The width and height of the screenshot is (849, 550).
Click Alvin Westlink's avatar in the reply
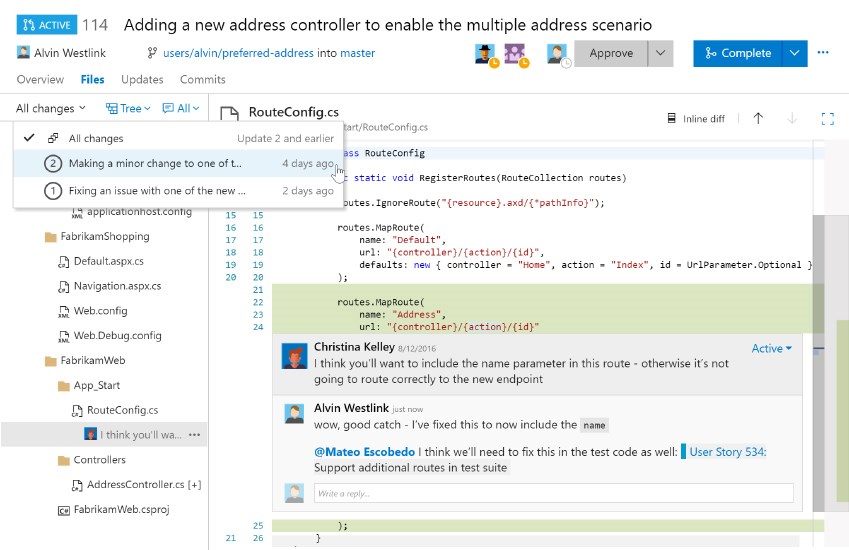click(294, 414)
